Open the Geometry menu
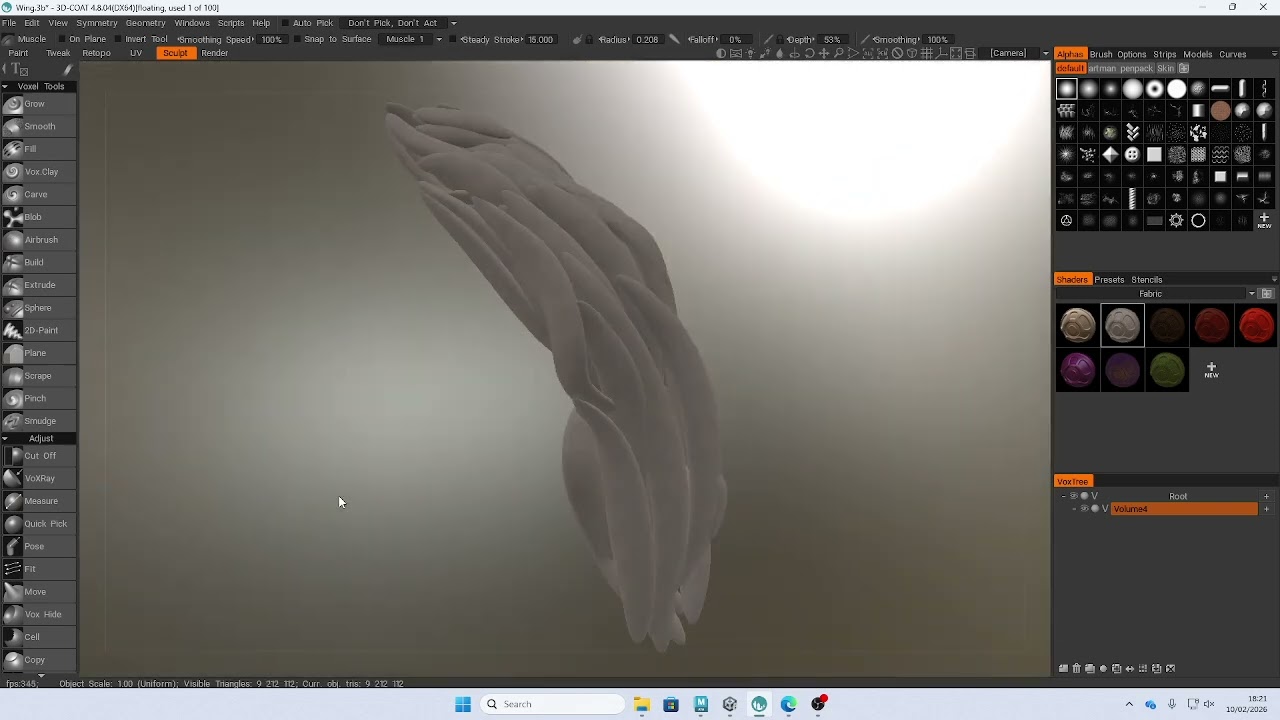The width and height of the screenshot is (1280, 720). (x=145, y=23)
